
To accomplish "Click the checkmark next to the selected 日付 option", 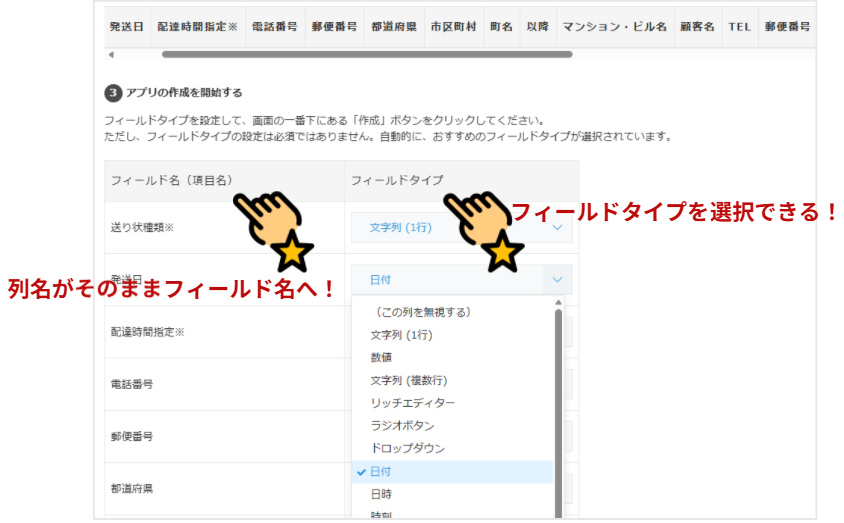I will (360, 472).
